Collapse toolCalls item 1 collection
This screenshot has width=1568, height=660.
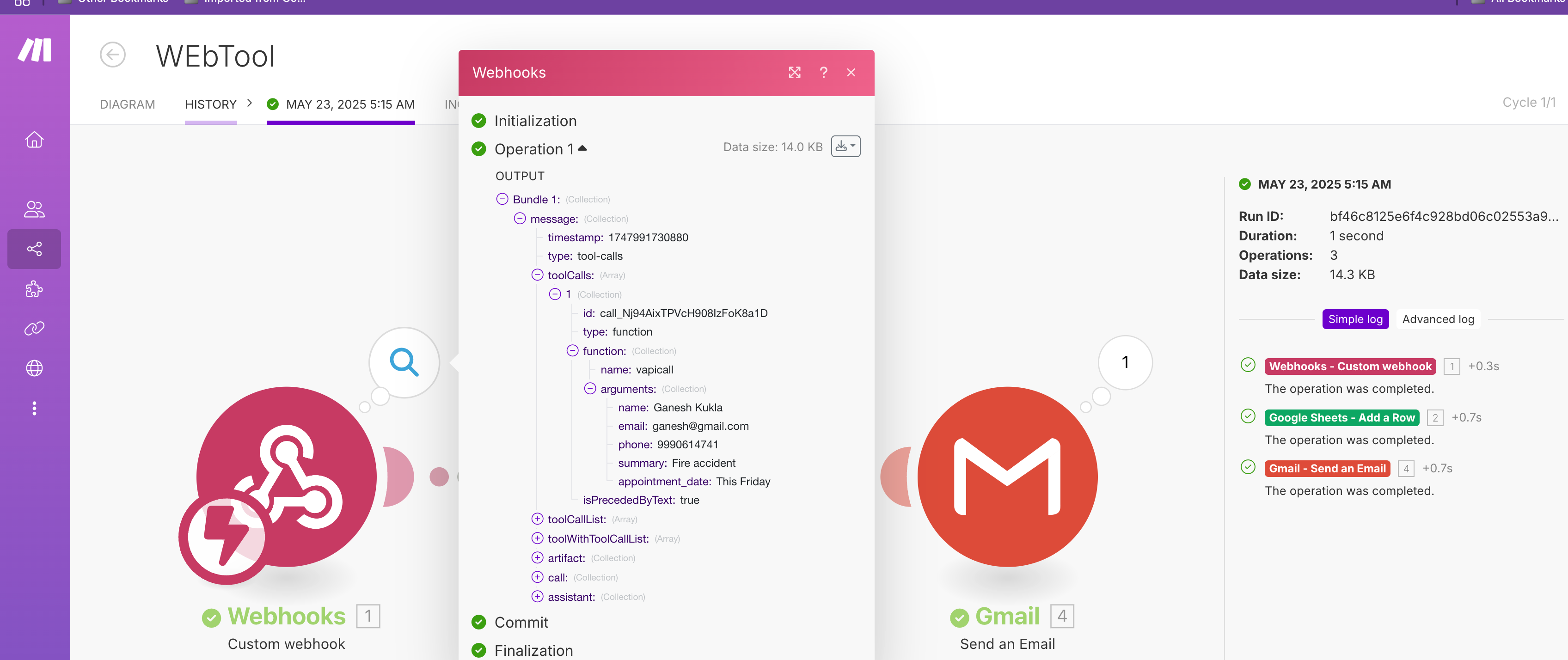555,294
